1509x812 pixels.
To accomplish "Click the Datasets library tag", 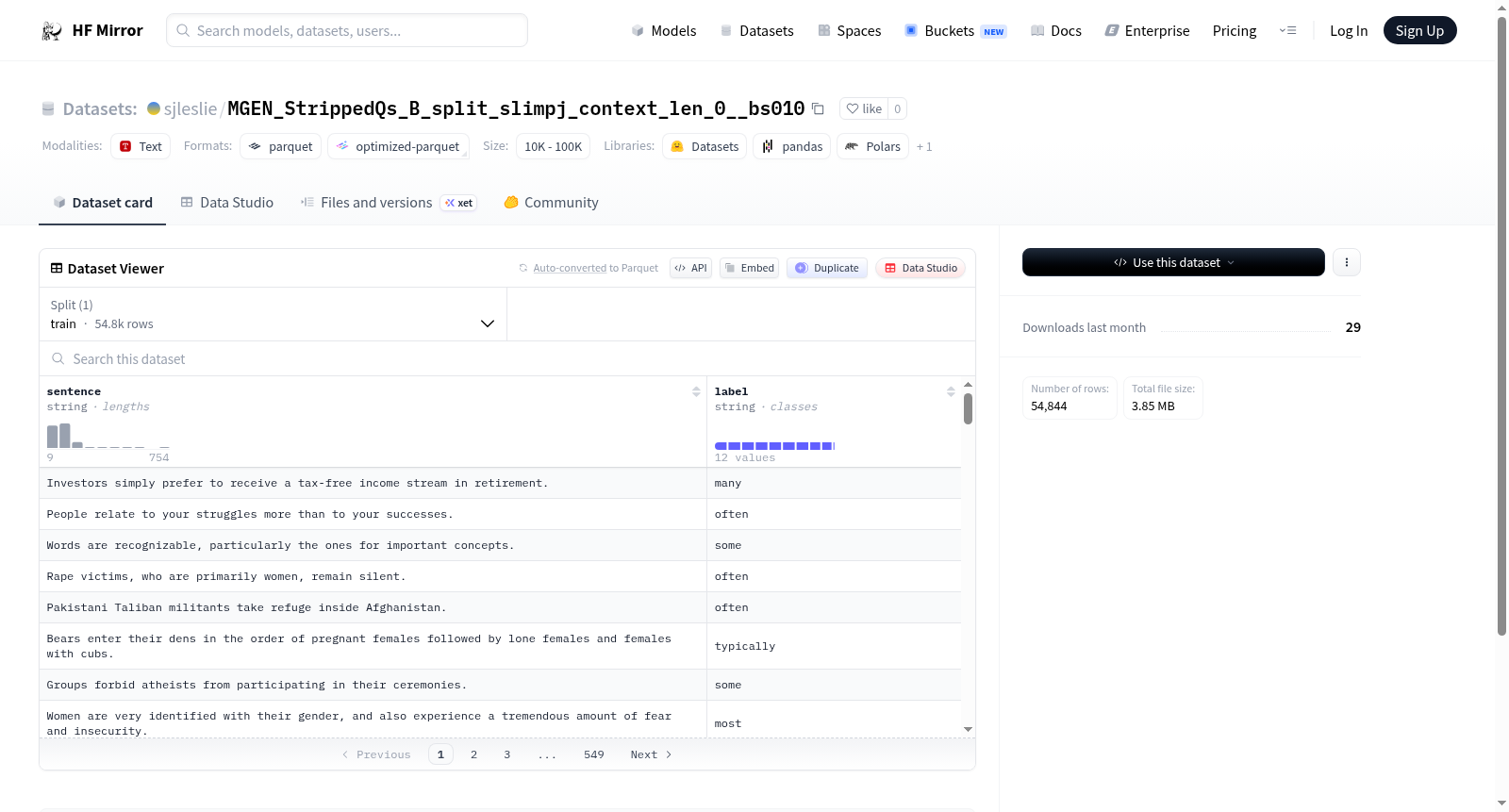I will [x=705, y=146].
